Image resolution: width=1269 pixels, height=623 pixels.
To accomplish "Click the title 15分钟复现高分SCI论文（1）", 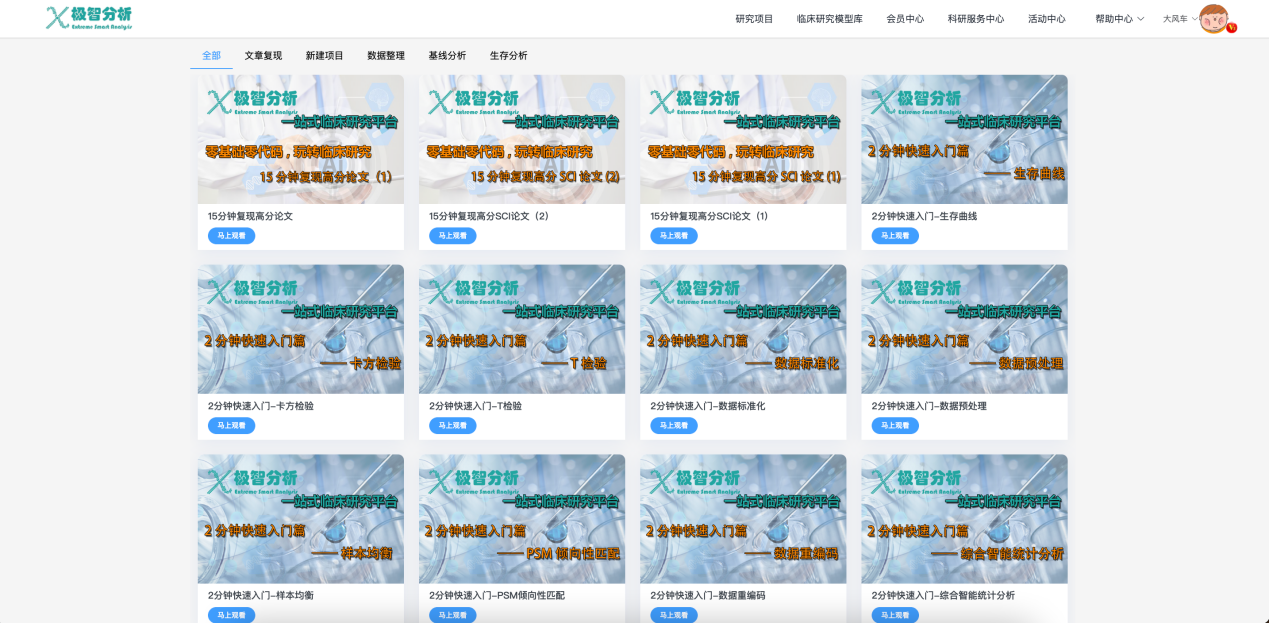I will [709, 216].
